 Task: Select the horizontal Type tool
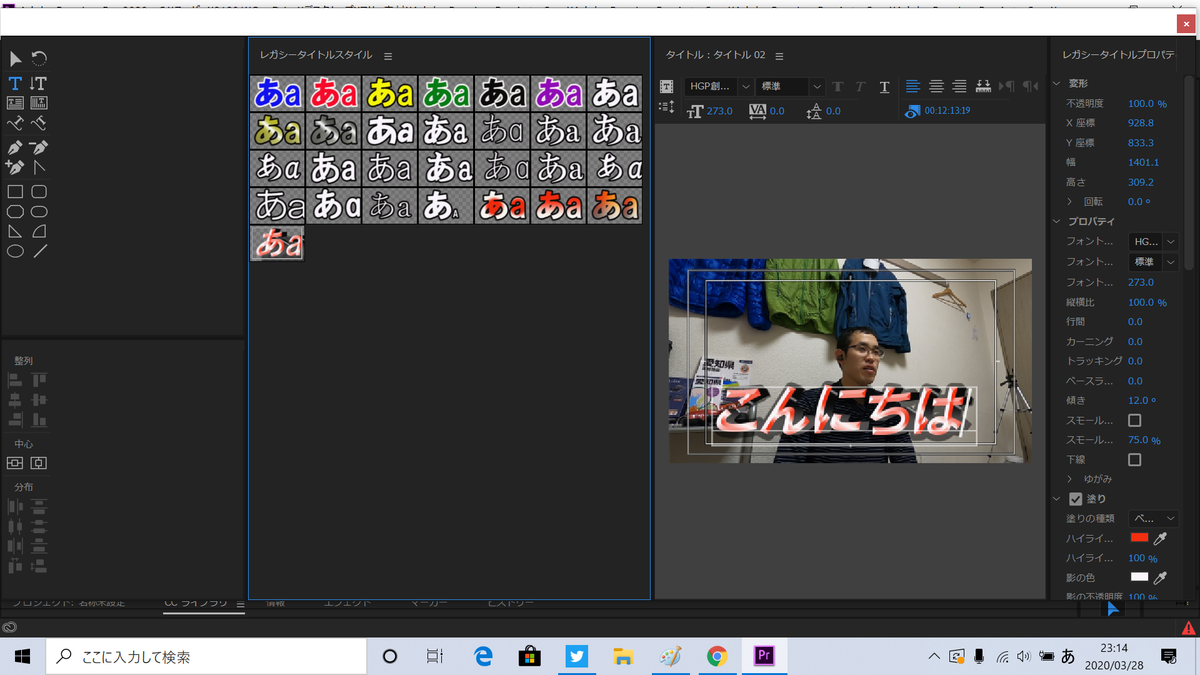pos(15,82)
